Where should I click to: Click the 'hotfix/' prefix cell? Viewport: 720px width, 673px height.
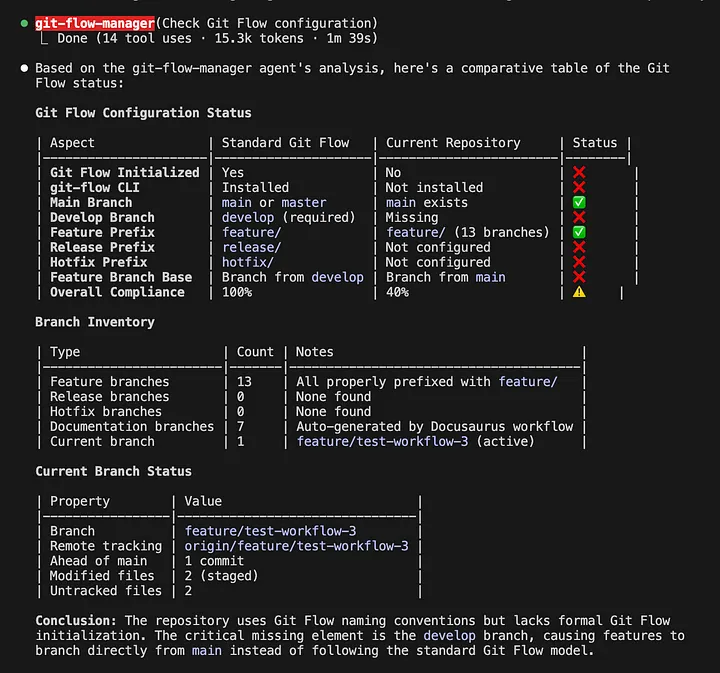point(248,262)
